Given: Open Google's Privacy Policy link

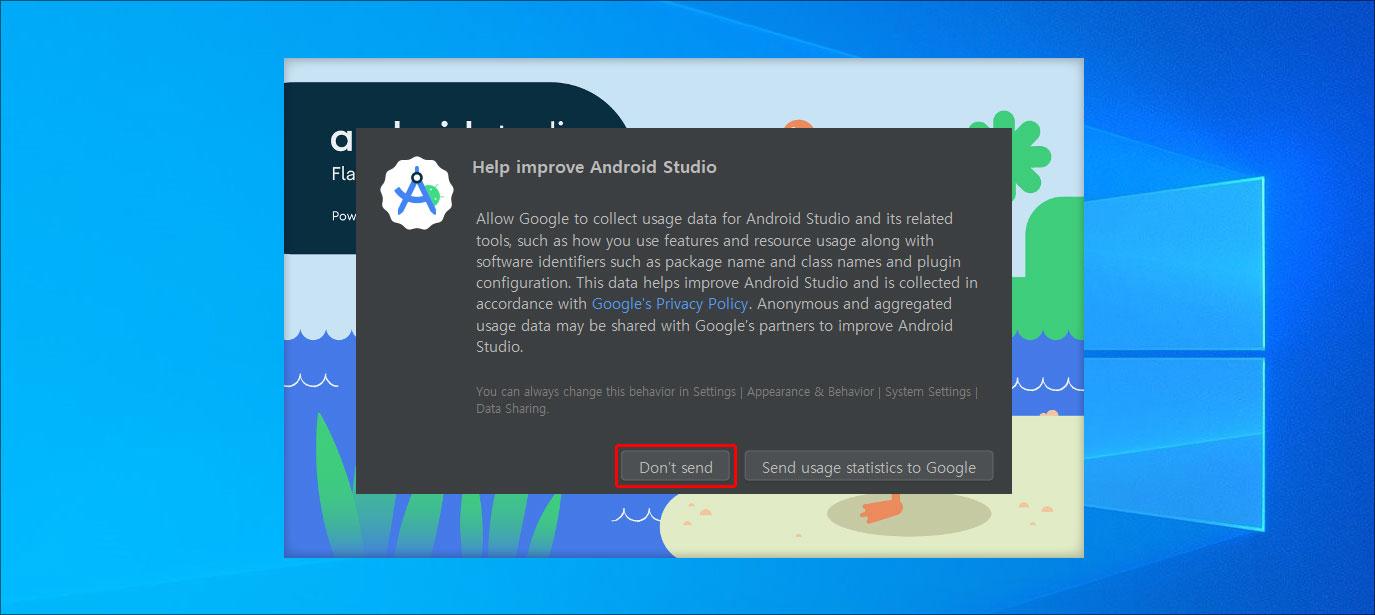Looking at the screenshot, I should [671, 303].
